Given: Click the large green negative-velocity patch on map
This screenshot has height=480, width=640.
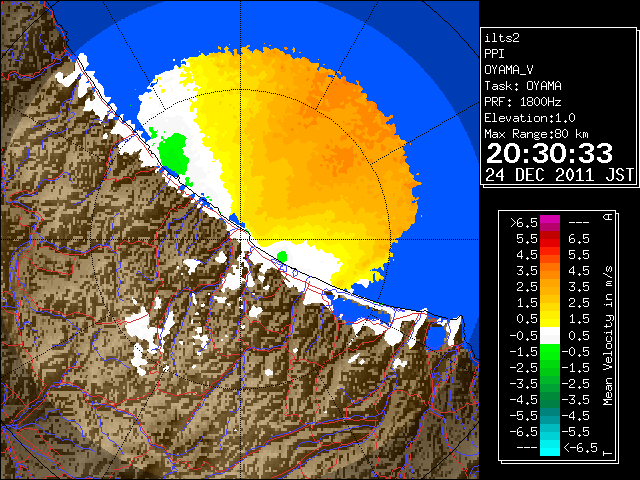Looking at the screenshot, I should pyautogui.click(x=174, y=153).
